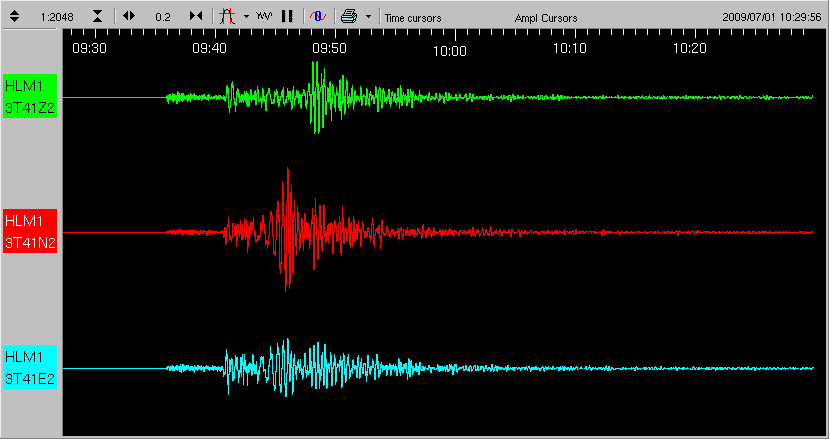Click the small waveform icon

tap(264, 17)
